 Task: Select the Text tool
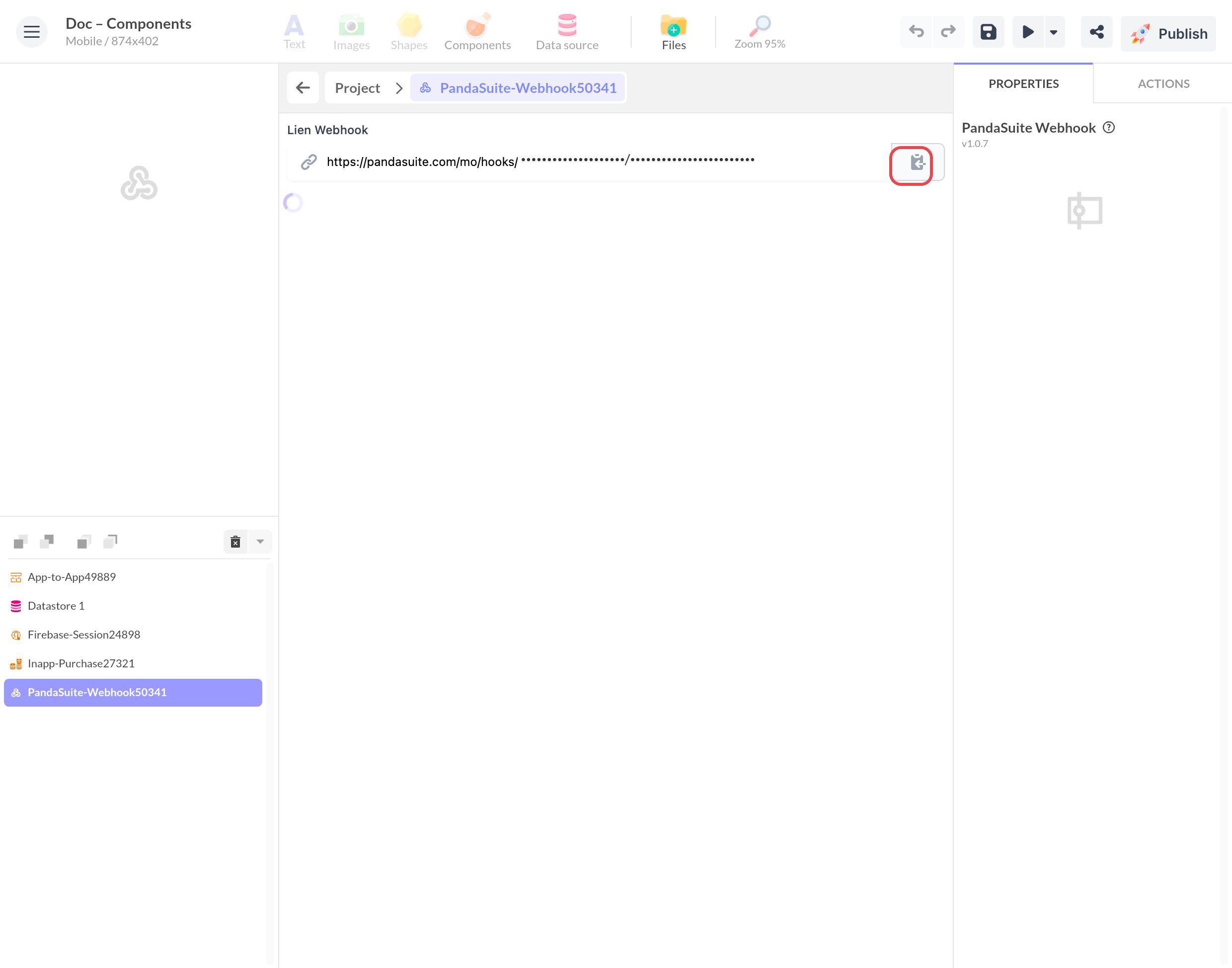pyautogui.click(x=294, y=32)
